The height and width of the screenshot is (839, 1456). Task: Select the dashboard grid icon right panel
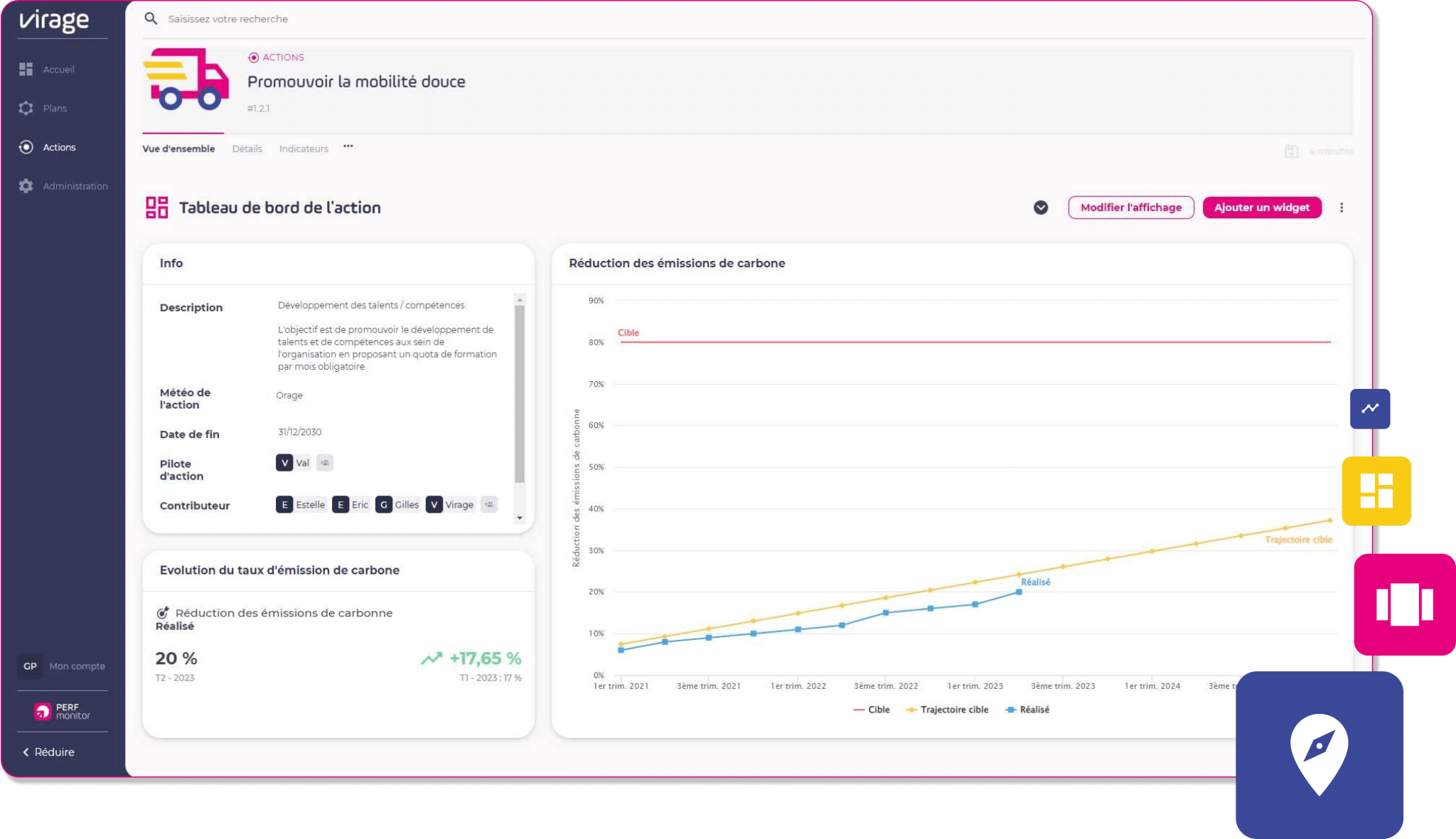click(1378, 491)
